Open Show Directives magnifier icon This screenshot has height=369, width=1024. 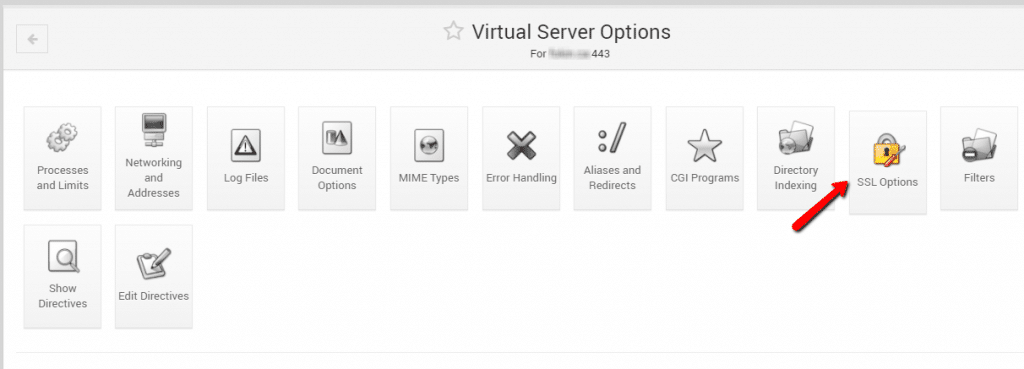coord(63,256)
